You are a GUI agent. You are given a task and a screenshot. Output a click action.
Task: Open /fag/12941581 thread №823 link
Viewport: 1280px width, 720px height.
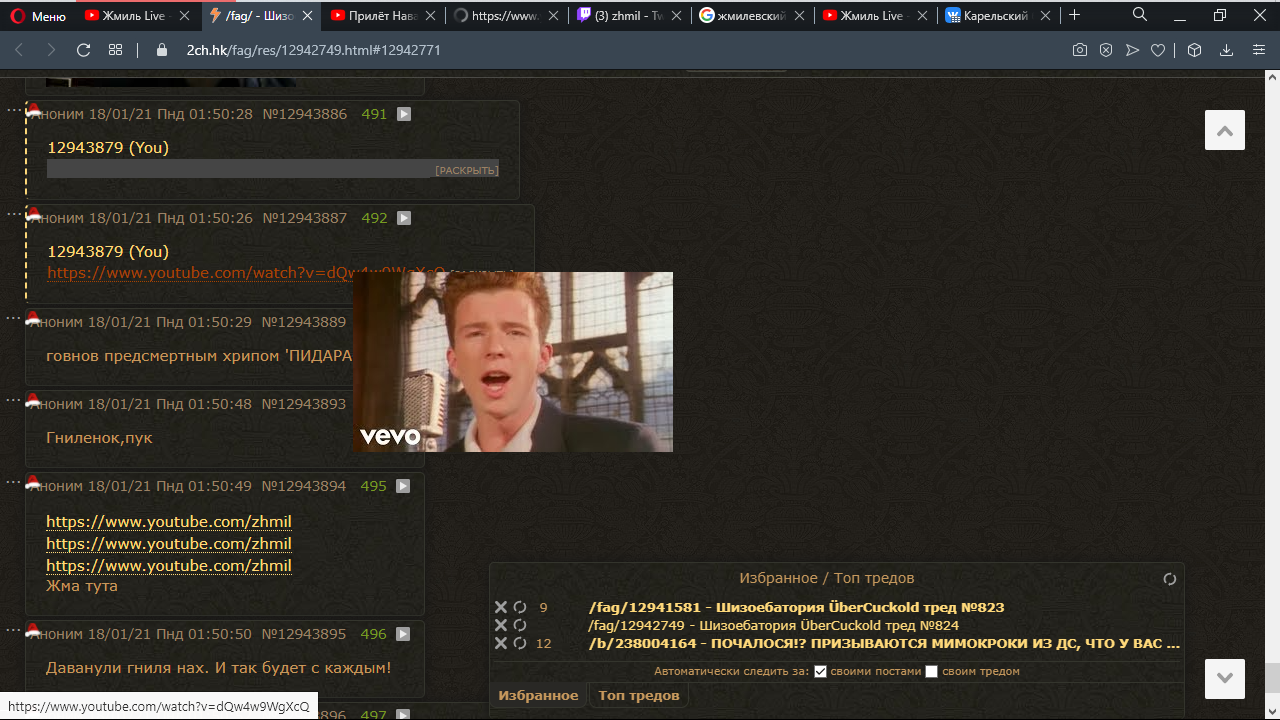click(x=796, y=607)
